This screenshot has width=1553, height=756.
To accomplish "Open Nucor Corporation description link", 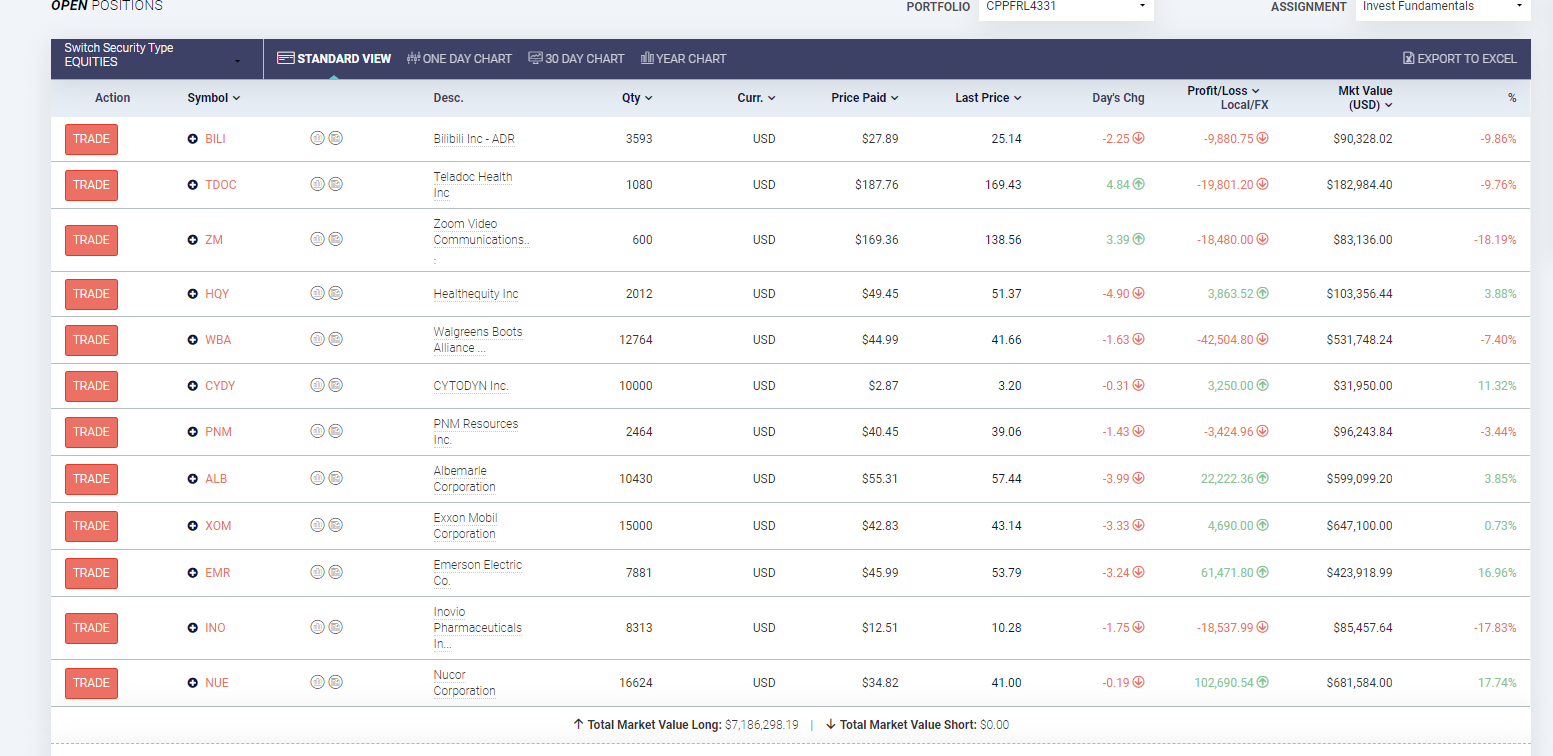I will [464, 683].
